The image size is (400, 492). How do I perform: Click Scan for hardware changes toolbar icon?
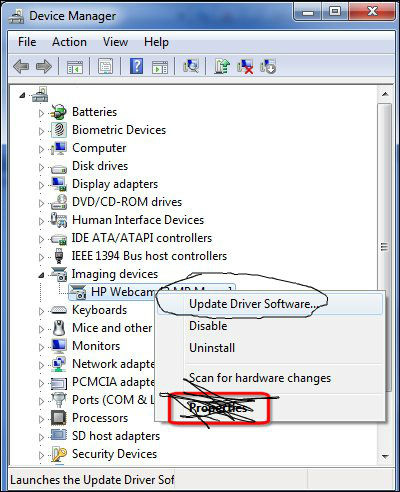tap(191, 66)
